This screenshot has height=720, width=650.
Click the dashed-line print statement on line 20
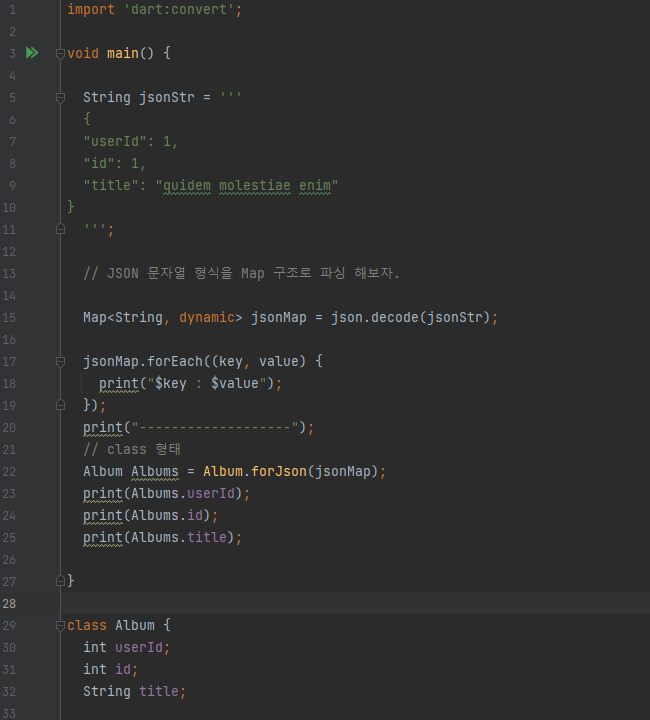pyautogui.click(x=198, y=428)
